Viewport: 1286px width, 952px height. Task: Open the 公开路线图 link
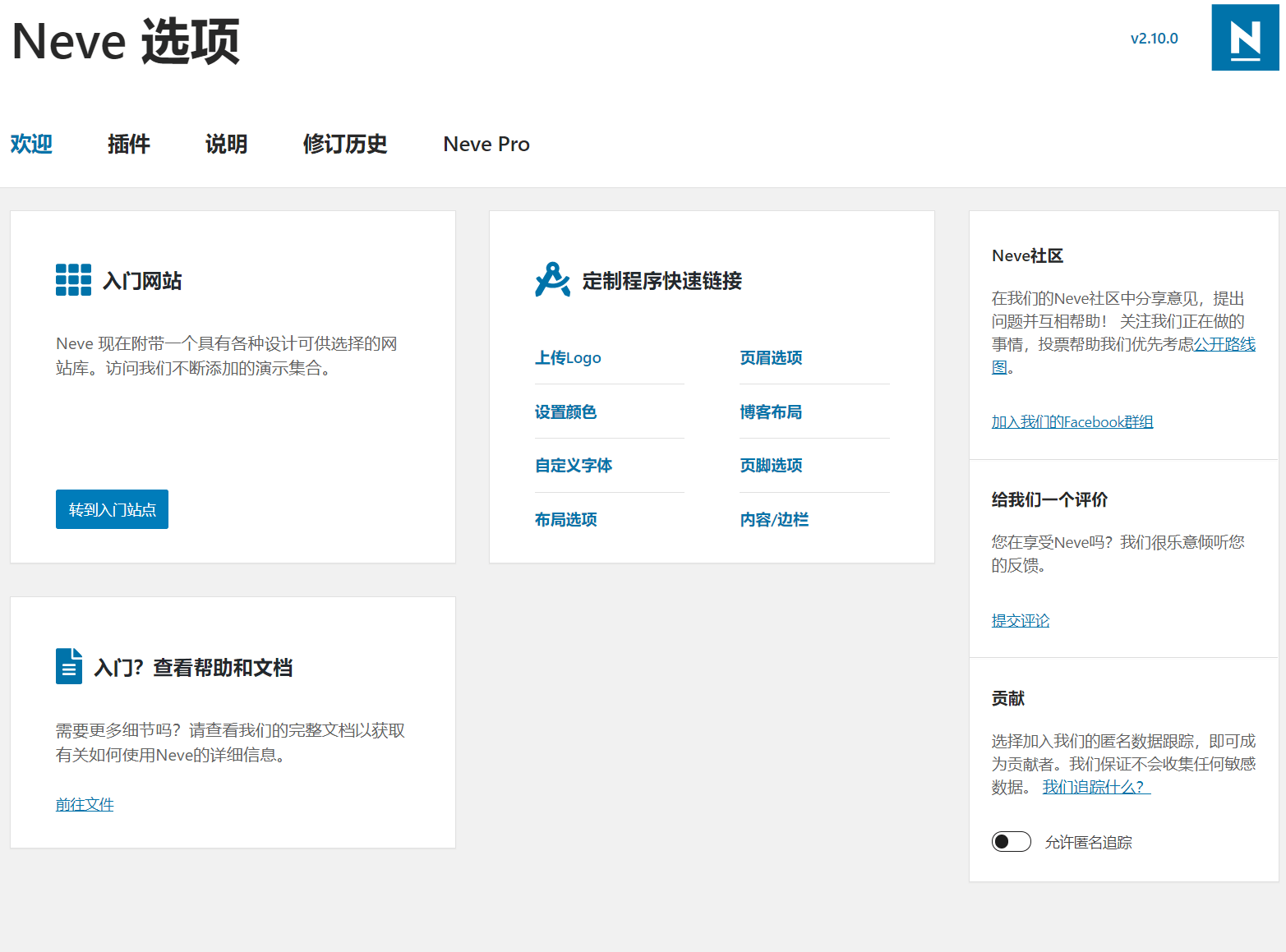(x=1224, y=344)
